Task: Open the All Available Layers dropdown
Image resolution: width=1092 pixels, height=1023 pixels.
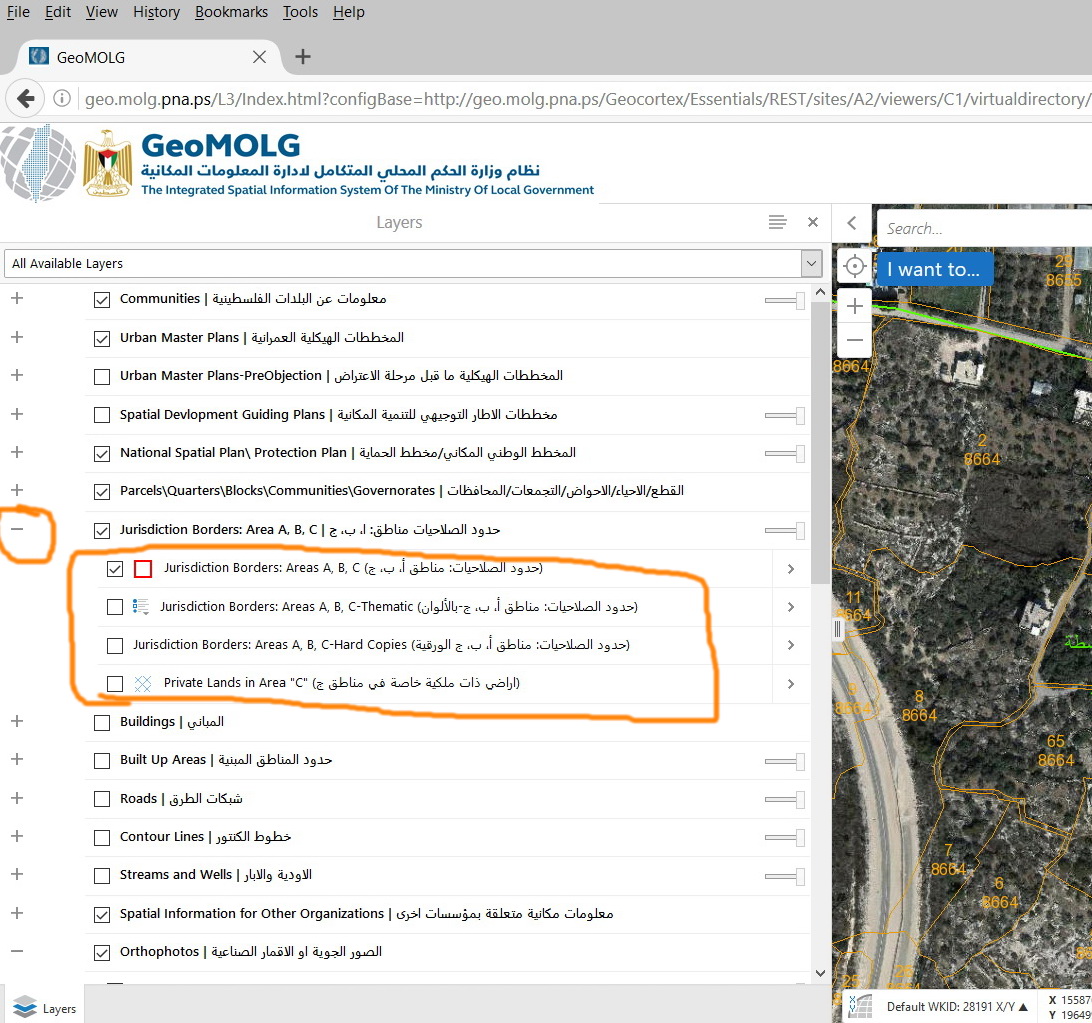Action: pyautogui.click(x=811, y=263)
